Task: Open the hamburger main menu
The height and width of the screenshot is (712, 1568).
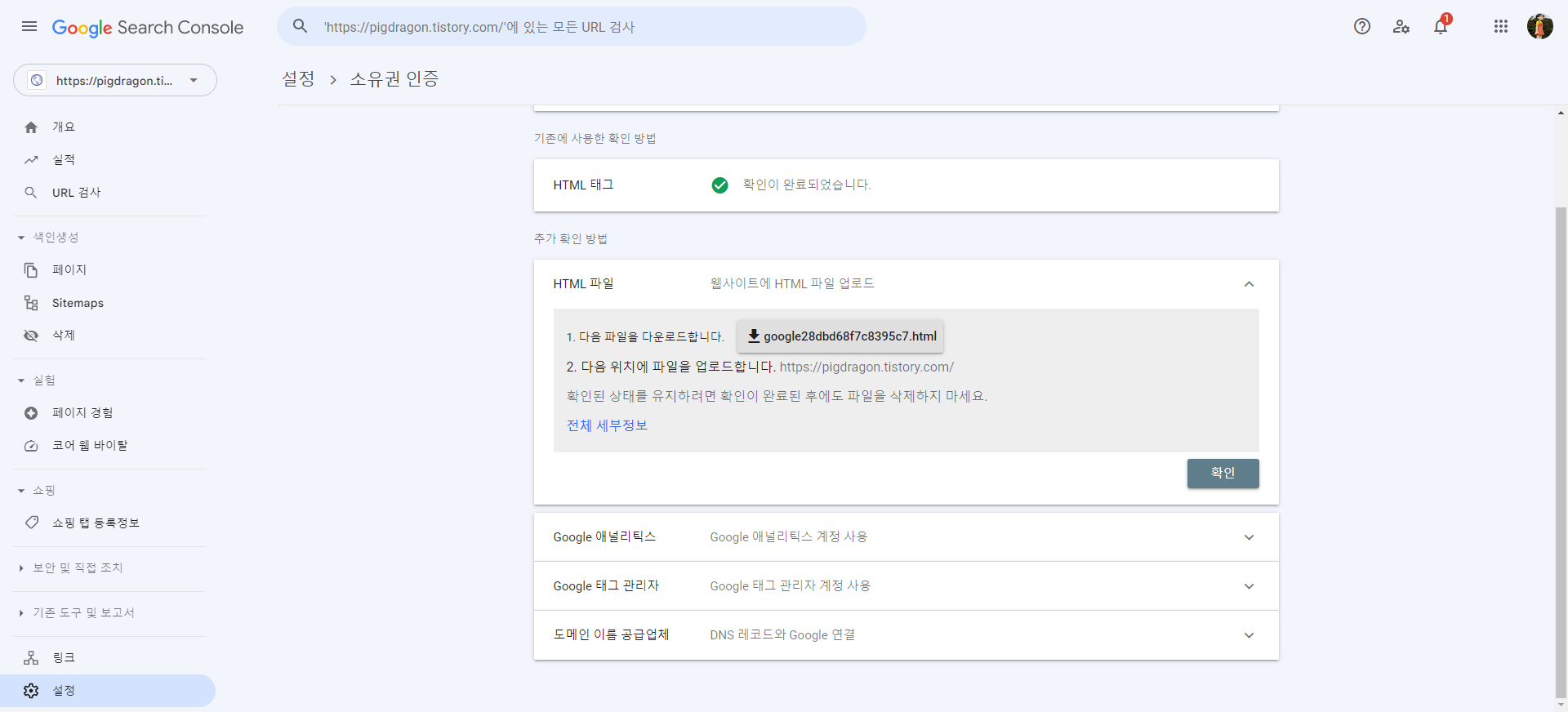Action: pos(29,26)
